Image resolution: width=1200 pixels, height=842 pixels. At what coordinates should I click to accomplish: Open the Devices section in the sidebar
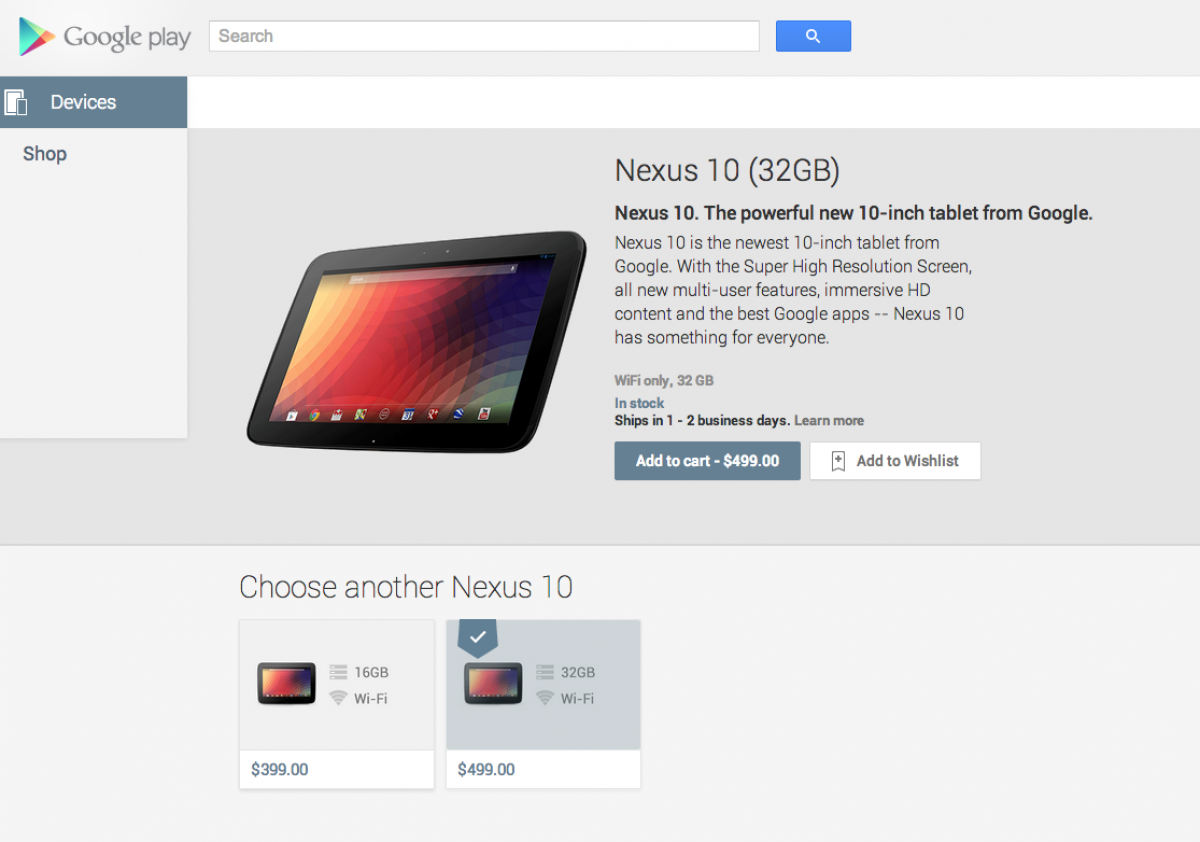[93, 102]
